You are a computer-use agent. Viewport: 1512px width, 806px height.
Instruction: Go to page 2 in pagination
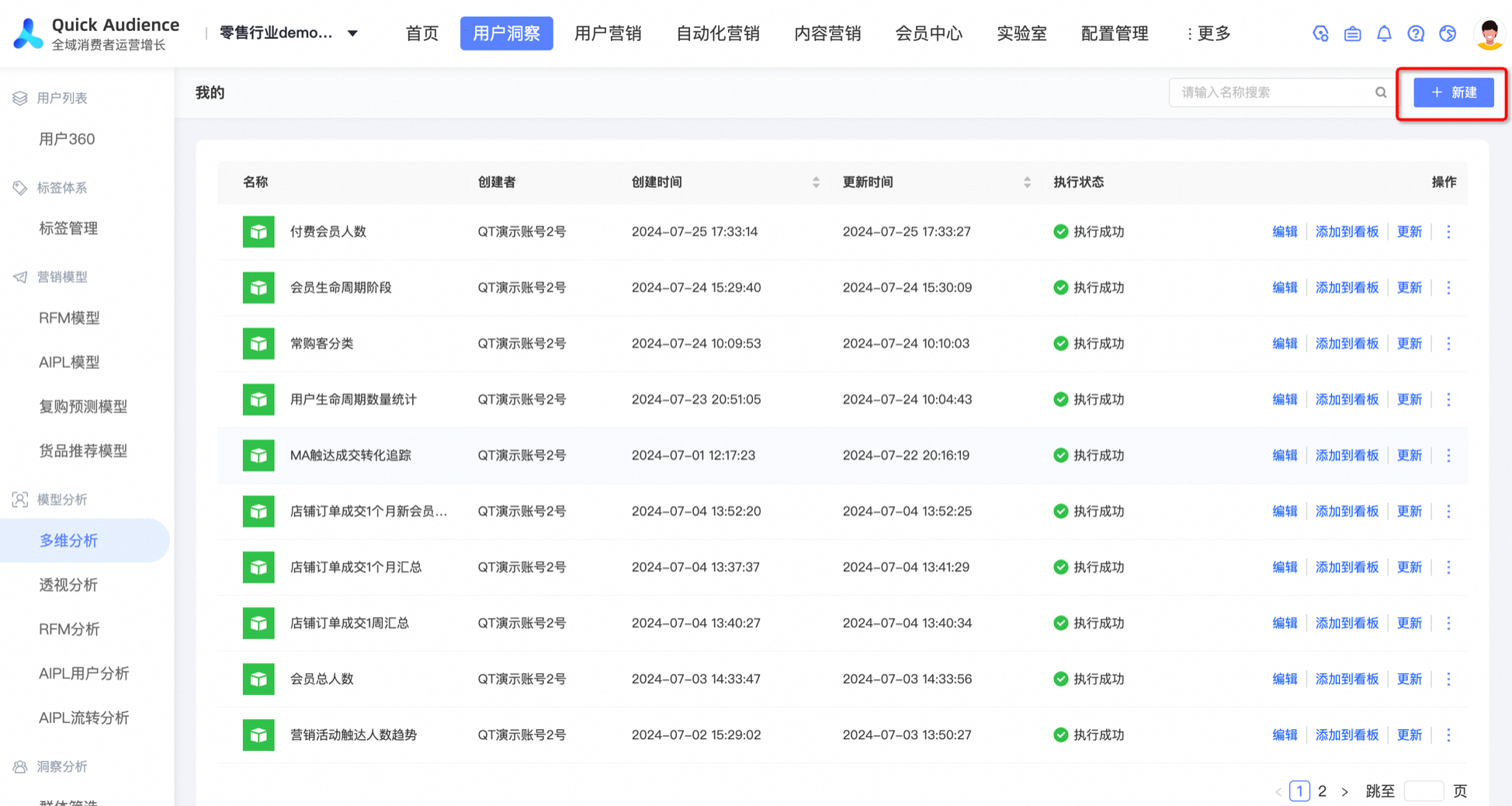(1322, 790)
